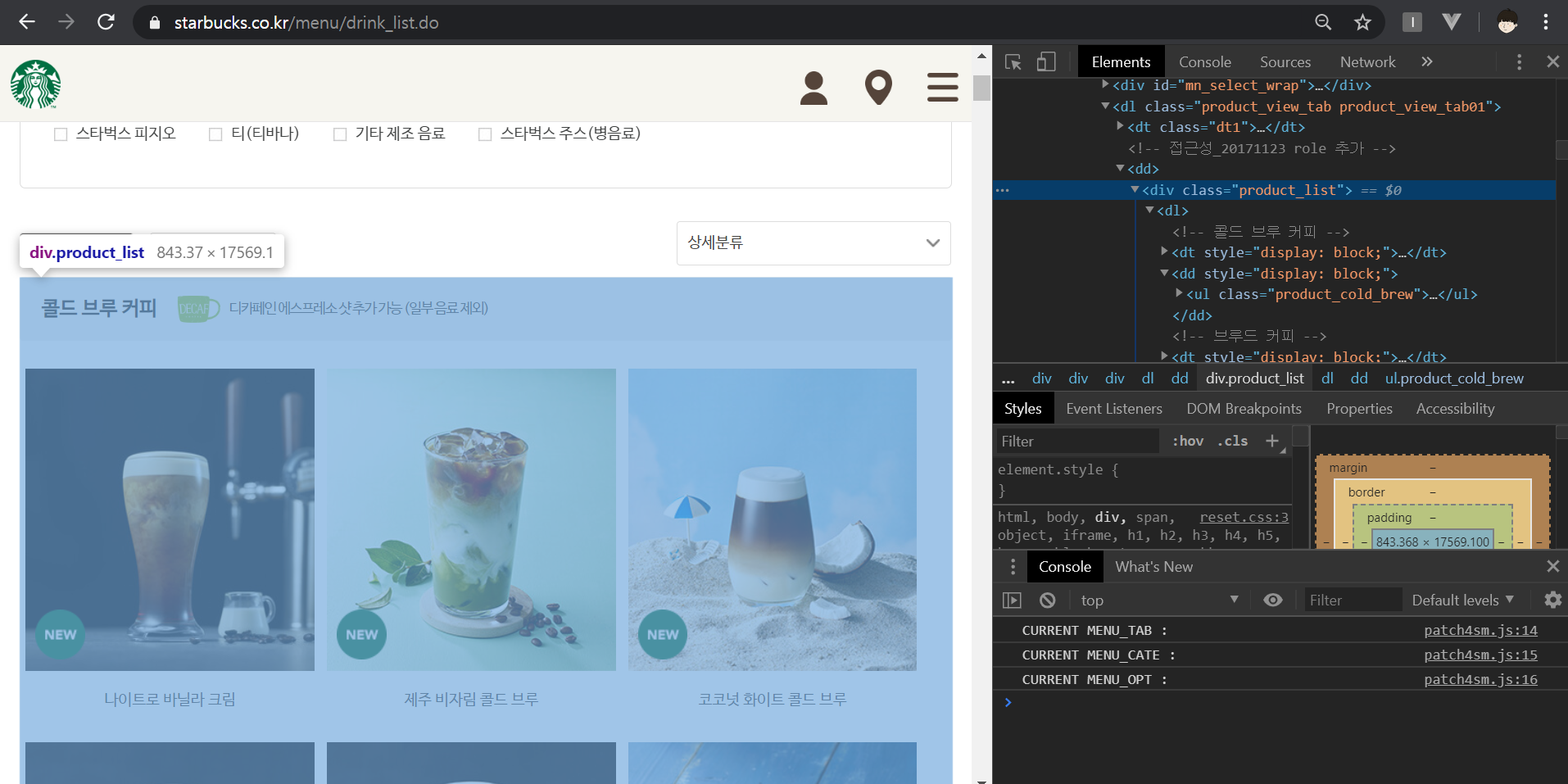This screenshot has height=784, width=1568.
Task: Open the Properties tab
Action: [1359, 409]
